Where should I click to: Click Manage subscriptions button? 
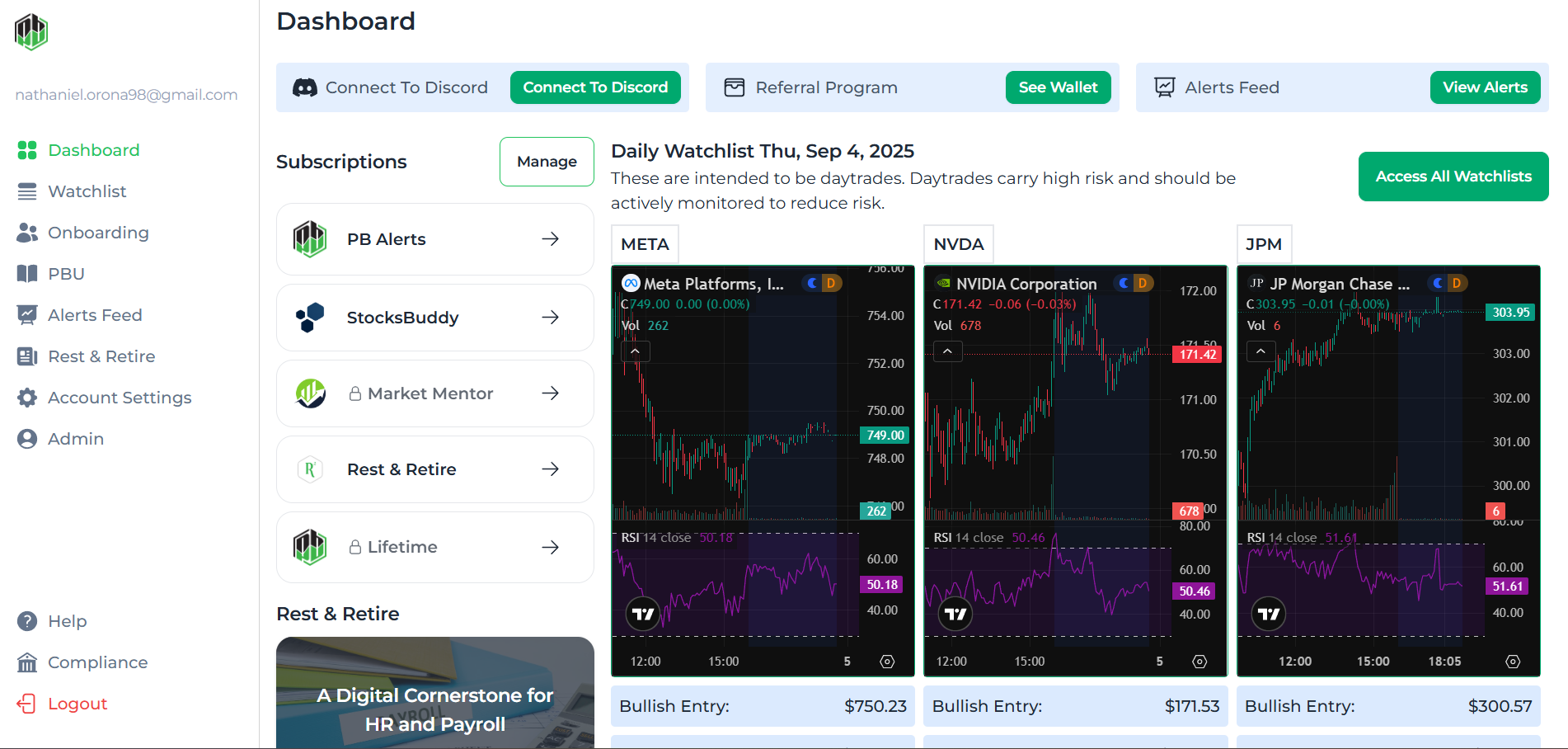pos(547,162)
